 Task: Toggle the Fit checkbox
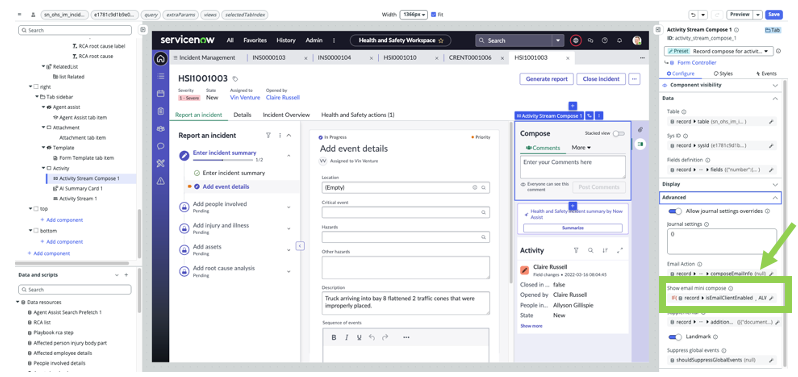(x=433, y=15)
